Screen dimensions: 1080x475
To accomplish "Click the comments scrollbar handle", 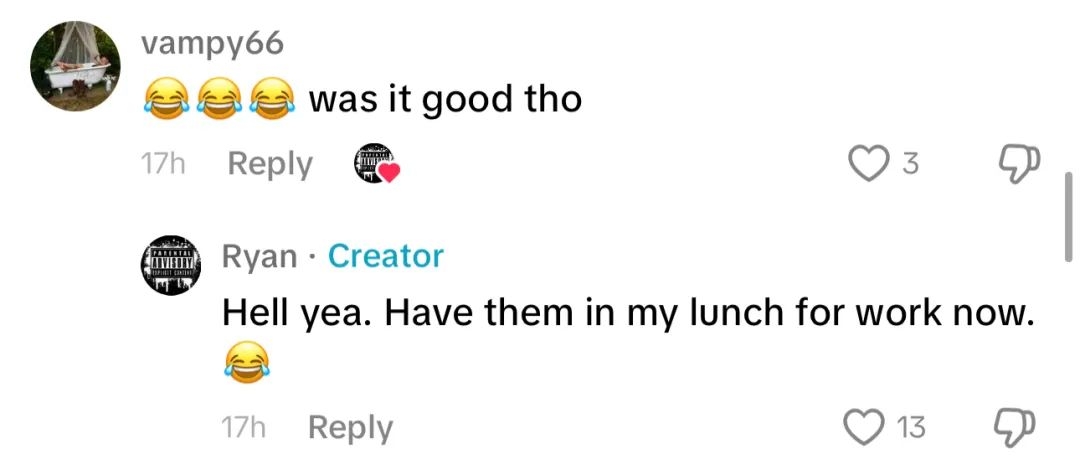I will pyautogui.click(x=1068, y=217).
